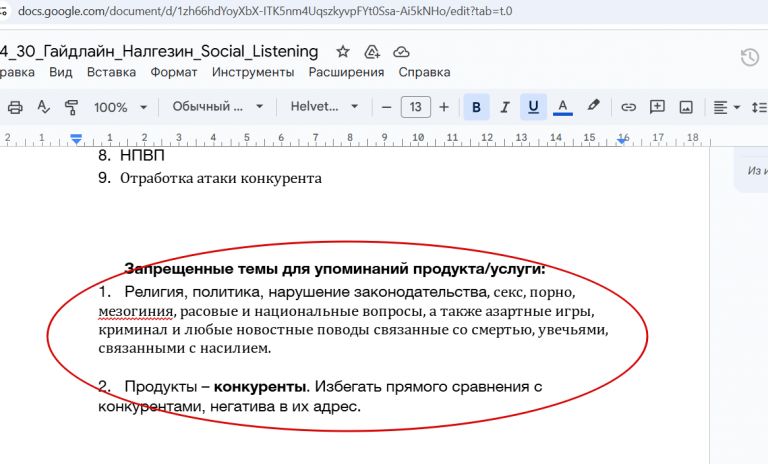Toggle Bold formatting
The image size is (768, 464).
pos(476,107)
